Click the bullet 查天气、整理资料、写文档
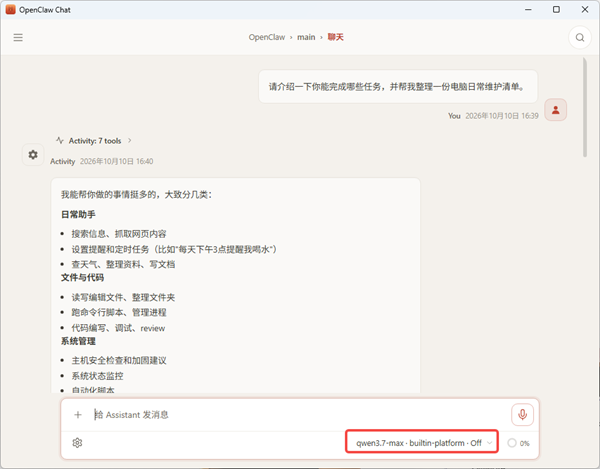This screenshot has height=469, width=600. point(123,264)
